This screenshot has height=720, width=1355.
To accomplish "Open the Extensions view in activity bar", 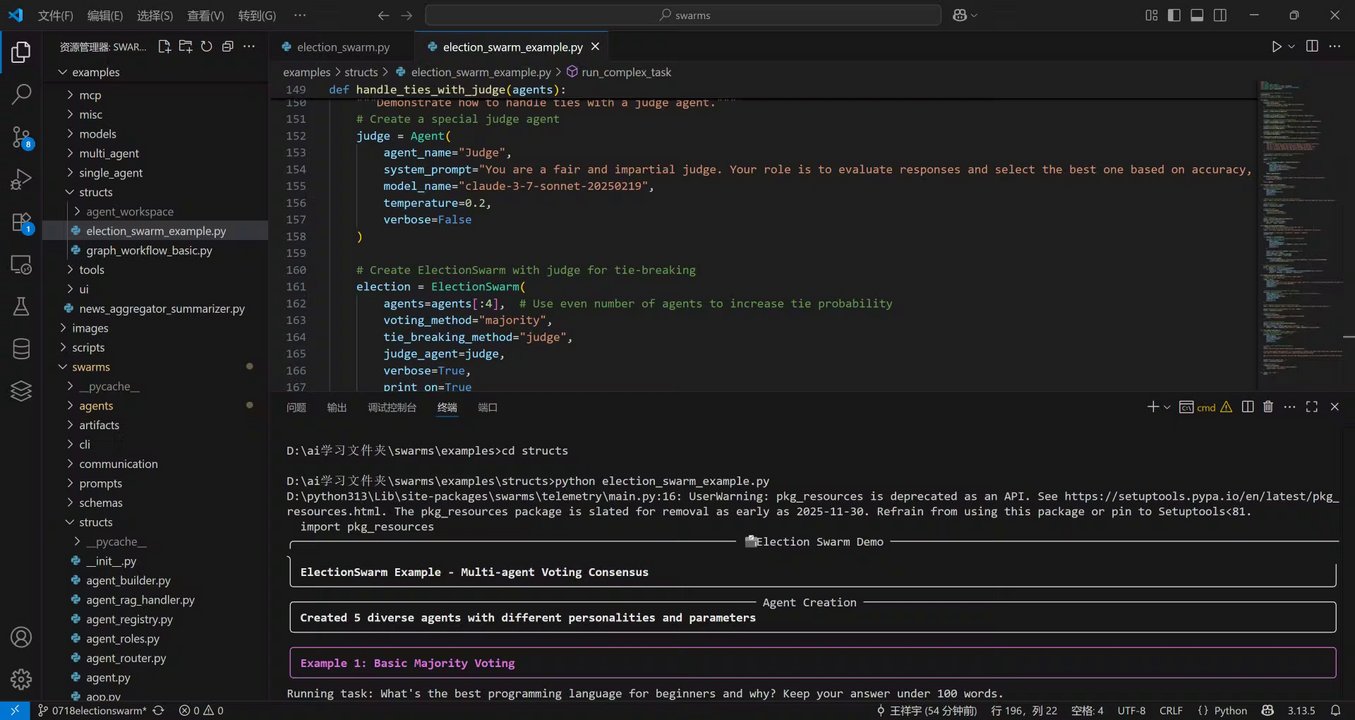I will point(21,222).
